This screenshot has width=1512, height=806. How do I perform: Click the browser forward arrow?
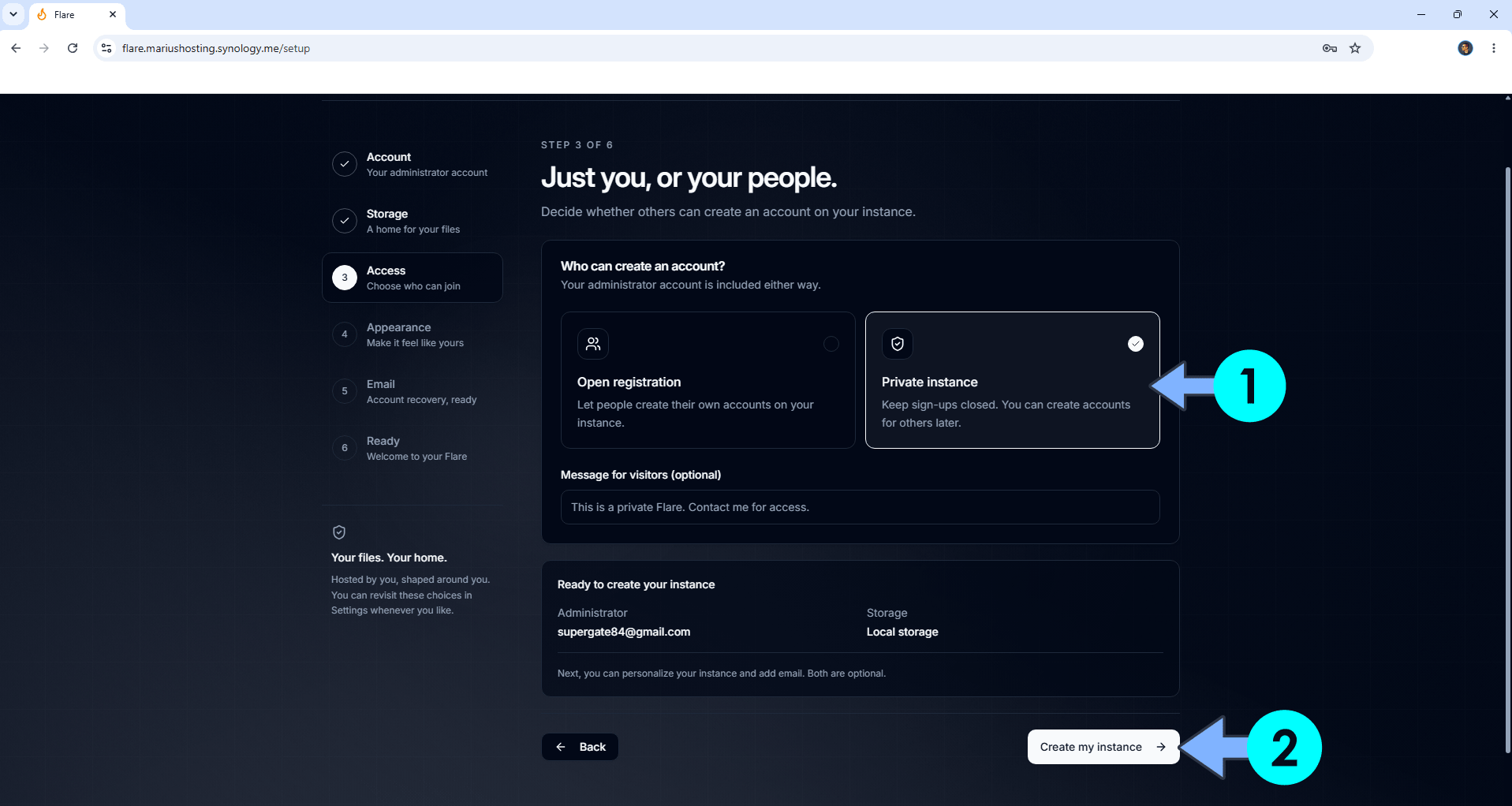(44, 48)
